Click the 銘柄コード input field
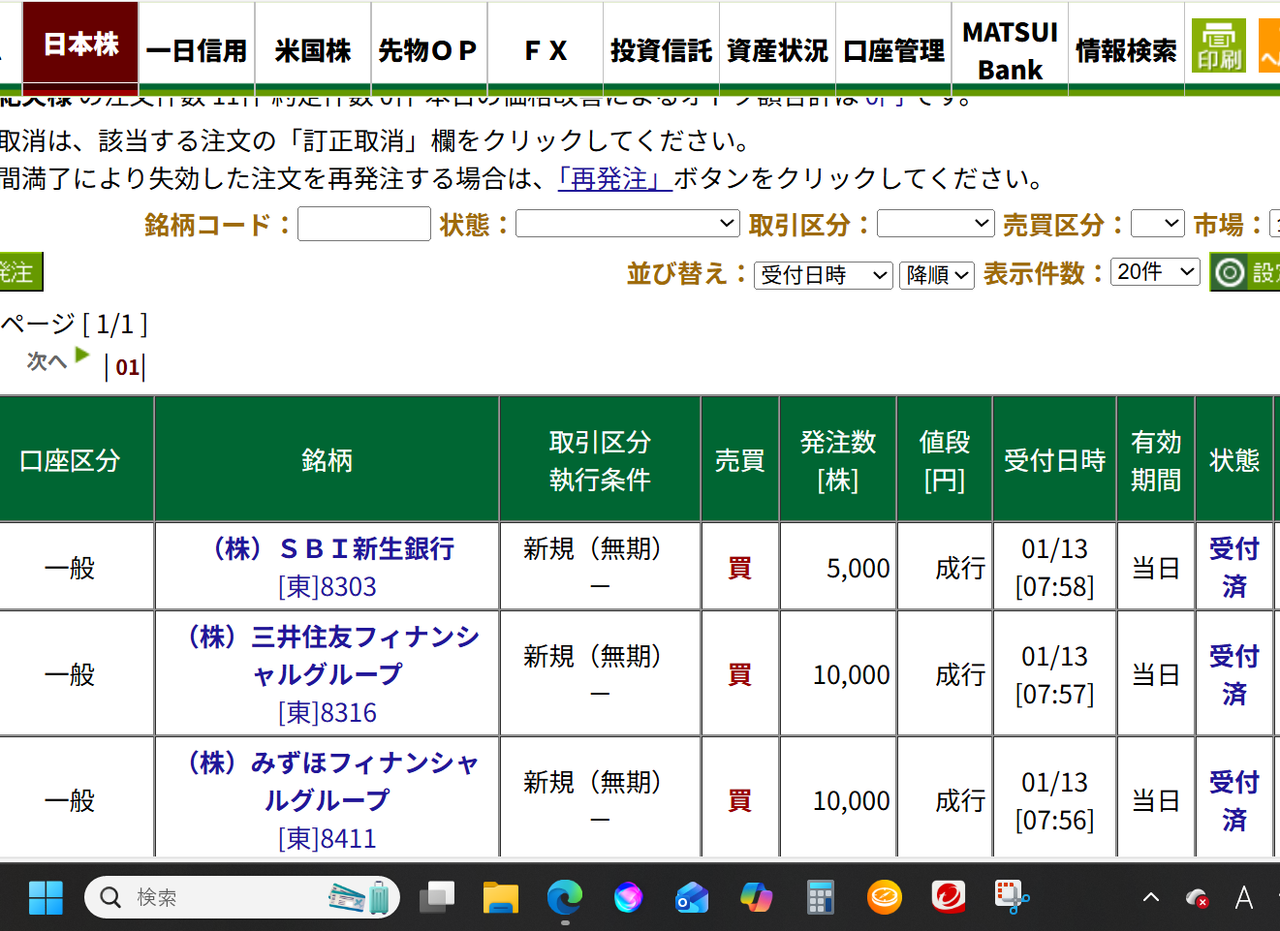Viewport: 1280px width, 931px height. (363, 223)
